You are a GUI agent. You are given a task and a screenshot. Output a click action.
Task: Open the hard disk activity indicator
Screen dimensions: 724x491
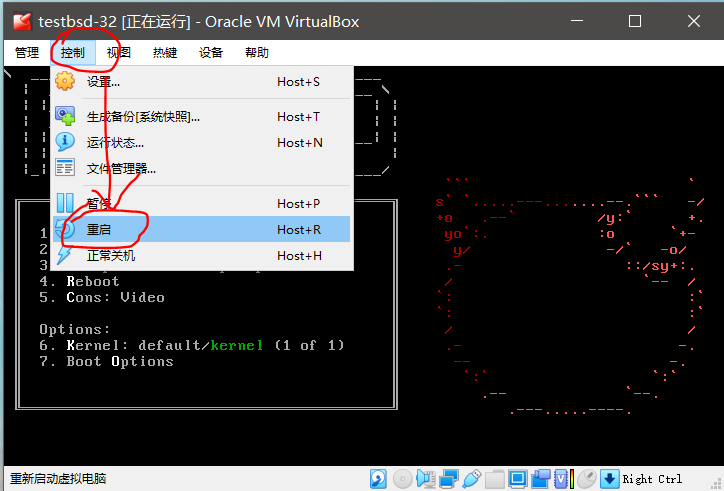(379, 479)
